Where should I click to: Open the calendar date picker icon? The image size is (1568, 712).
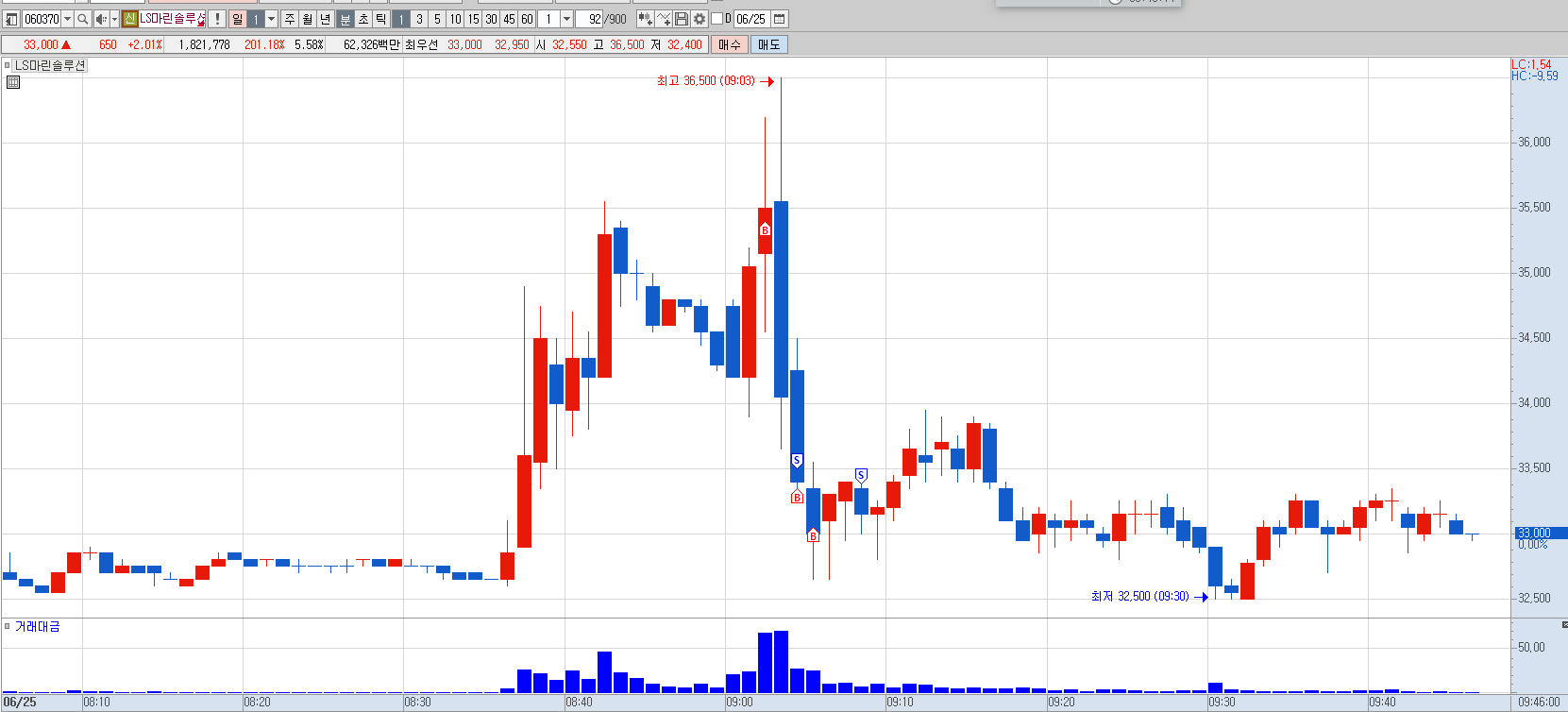pyautogui.click(x=780, y=19)
